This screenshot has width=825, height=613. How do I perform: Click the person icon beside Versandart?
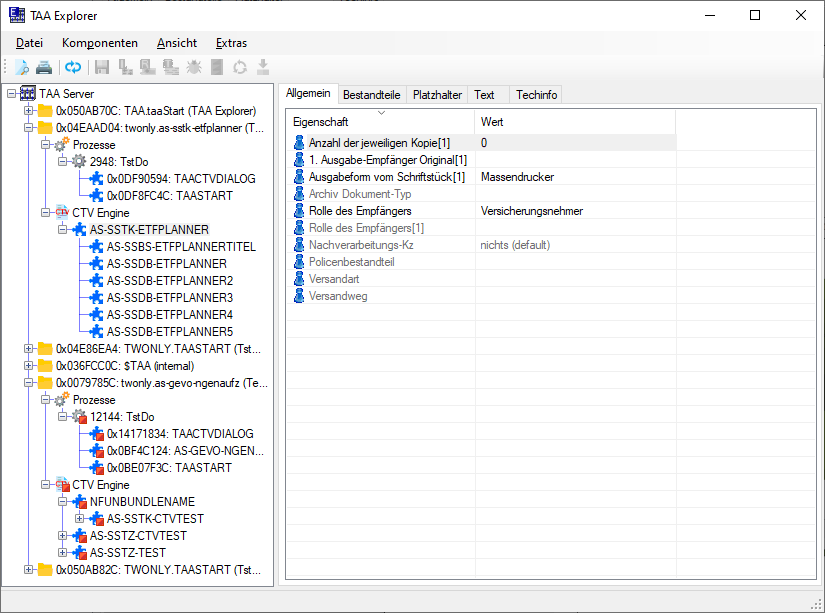[299, 279]
